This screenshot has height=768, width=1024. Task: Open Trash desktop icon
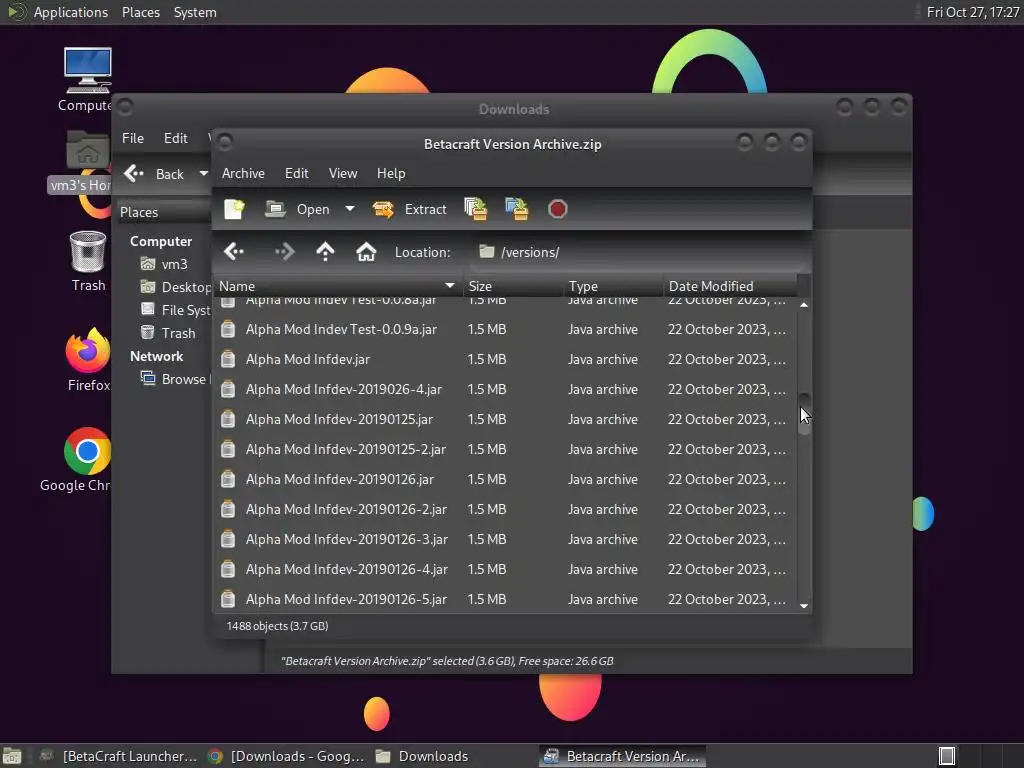pos(88,261)
